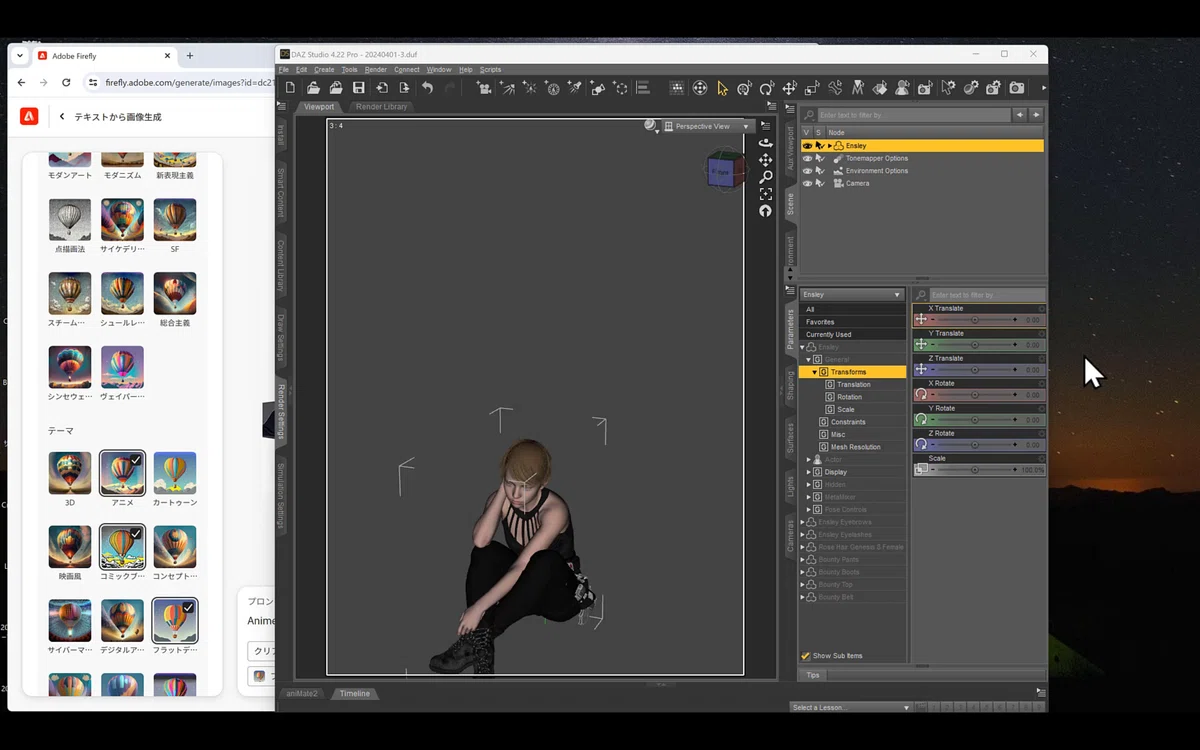Toggle visibility eye for Tonemapper Options
1200x750 pixels.
pyautogui.click(x=807, y=158)
